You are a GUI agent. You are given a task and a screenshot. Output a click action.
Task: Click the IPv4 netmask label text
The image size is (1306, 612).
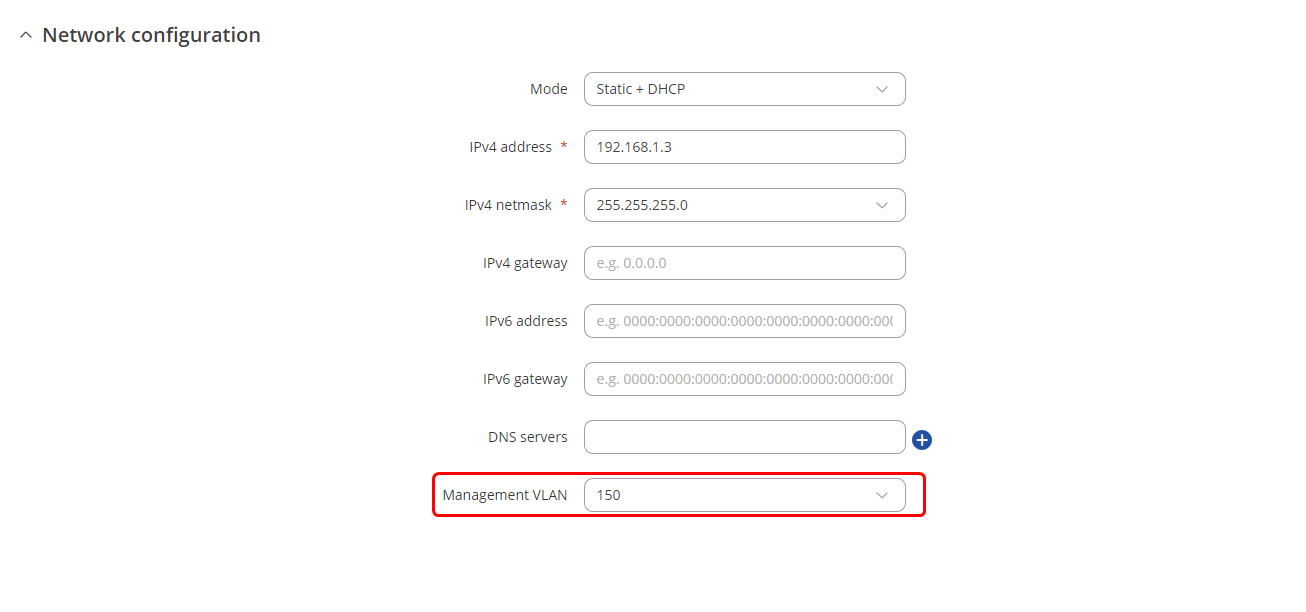pyautogui.click(x=508, y=205)
